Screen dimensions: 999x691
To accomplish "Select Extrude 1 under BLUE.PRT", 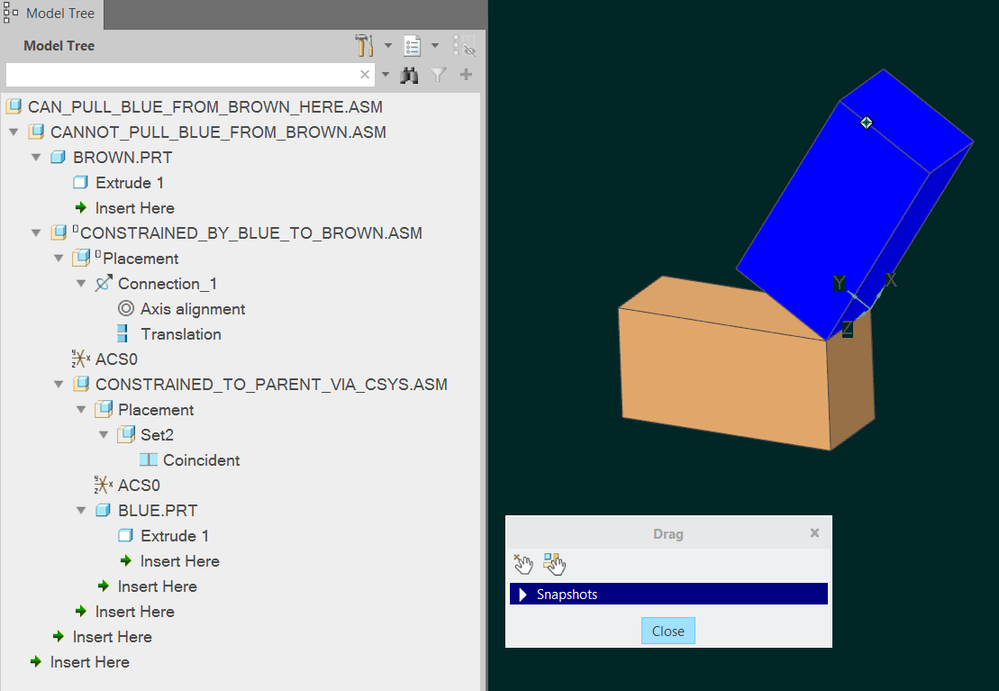I will pyautogui.click(x=175, y=536).
